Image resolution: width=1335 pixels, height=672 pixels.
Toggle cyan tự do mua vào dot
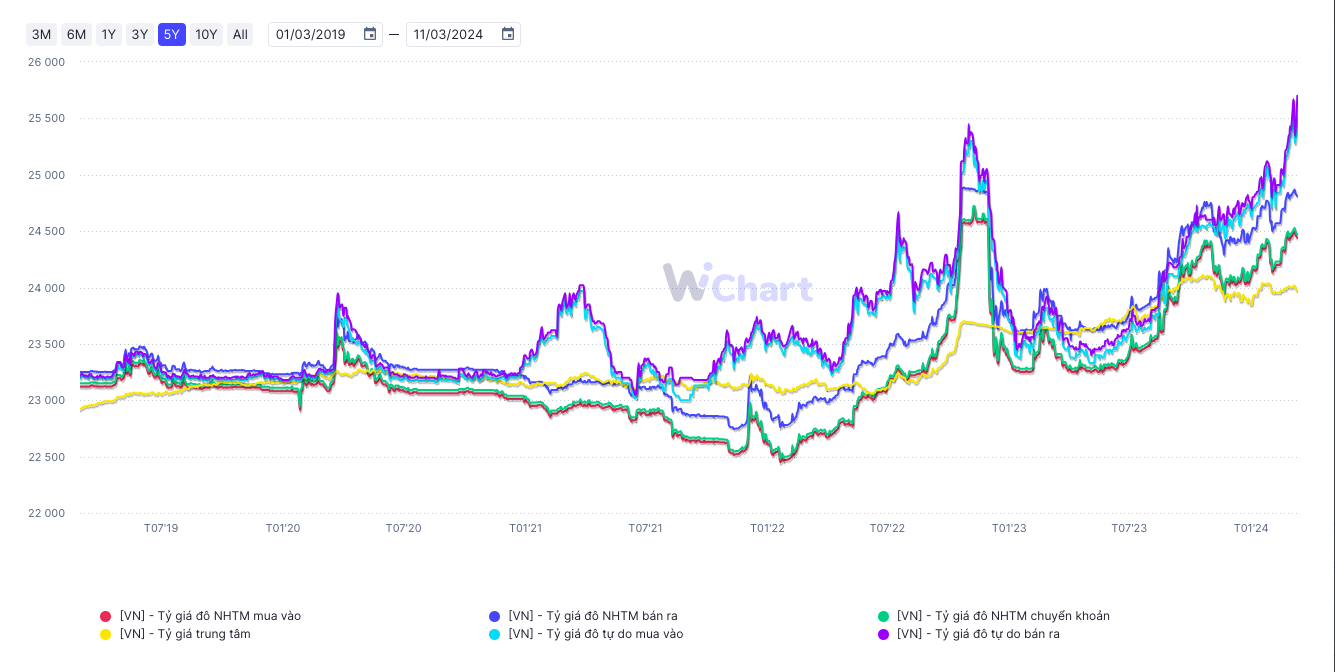coord(495,634)
